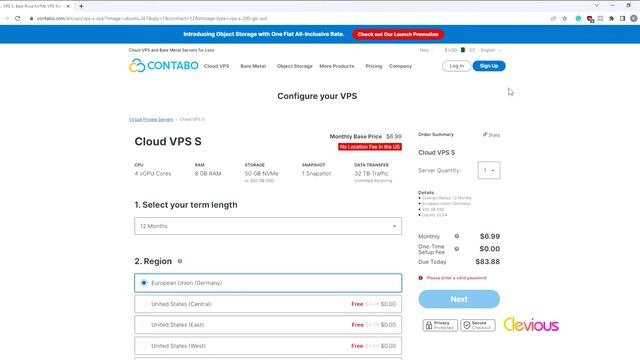Click the Log In button
Image resolution: width=640 pixels, height=360 pixels.
coord(456,66)
